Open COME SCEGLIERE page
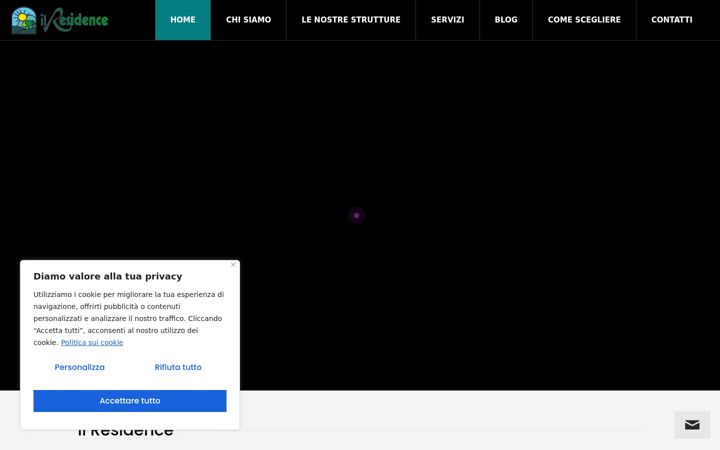Viewport: 720px width, 450px height. [584, 20]
